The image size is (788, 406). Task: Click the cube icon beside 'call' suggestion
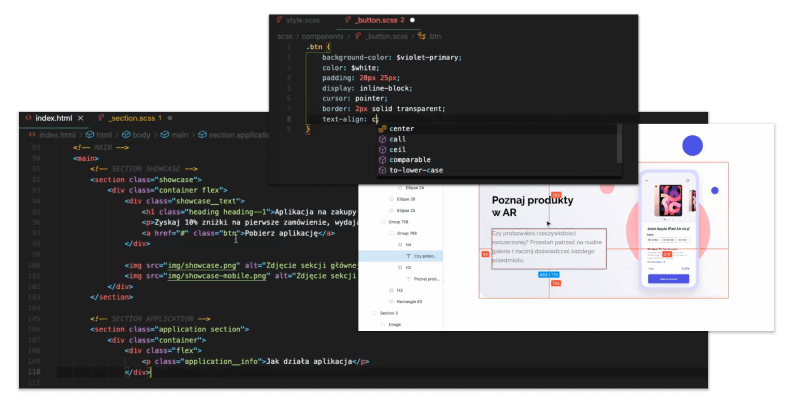382,139
